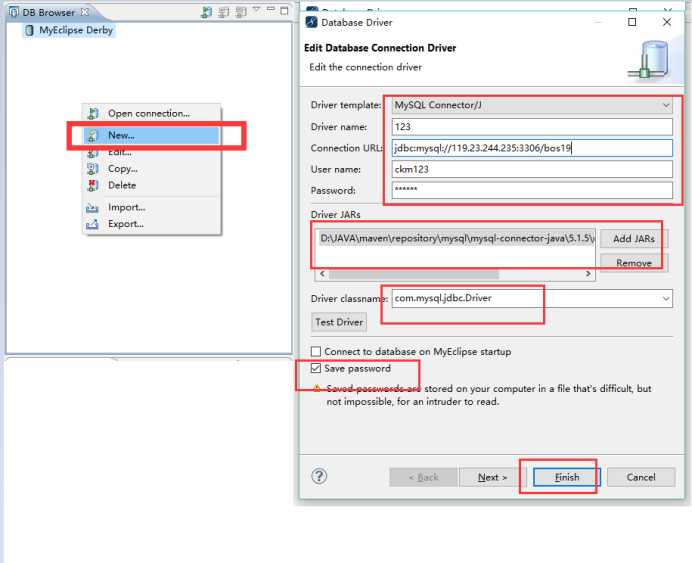The width and height of the screenshot is (692, 563).
Task: Click the New driver icon in context menu
Action: [x=93, y=135]
